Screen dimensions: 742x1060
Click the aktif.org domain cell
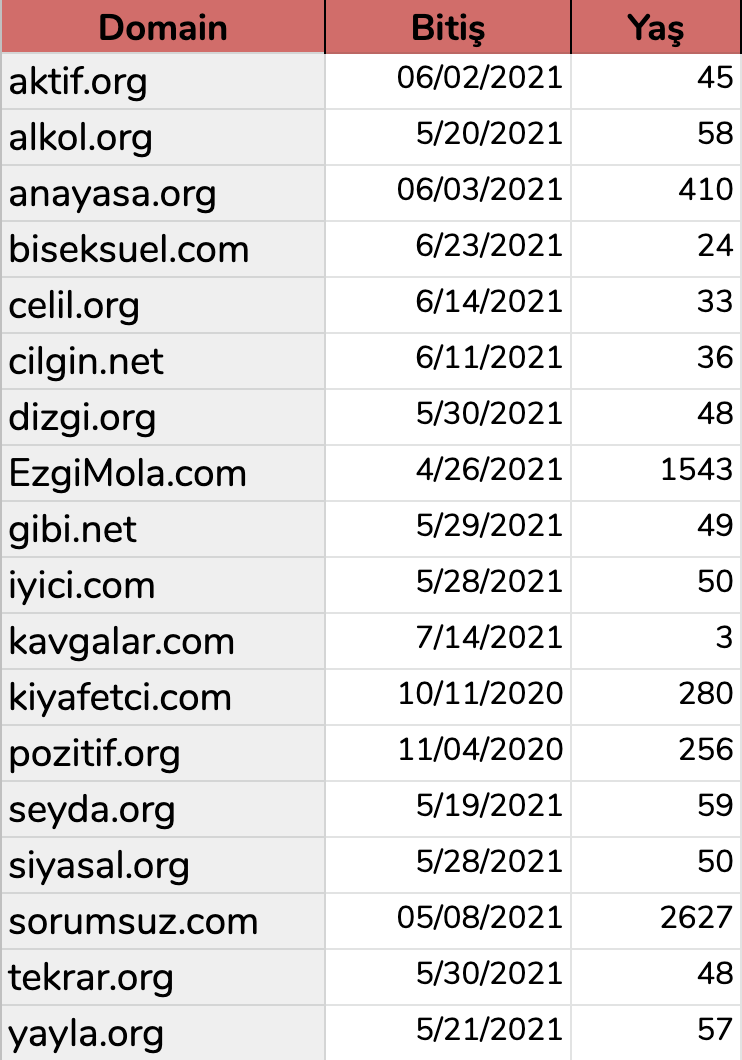pyautogui.click(x=163, y=81)
